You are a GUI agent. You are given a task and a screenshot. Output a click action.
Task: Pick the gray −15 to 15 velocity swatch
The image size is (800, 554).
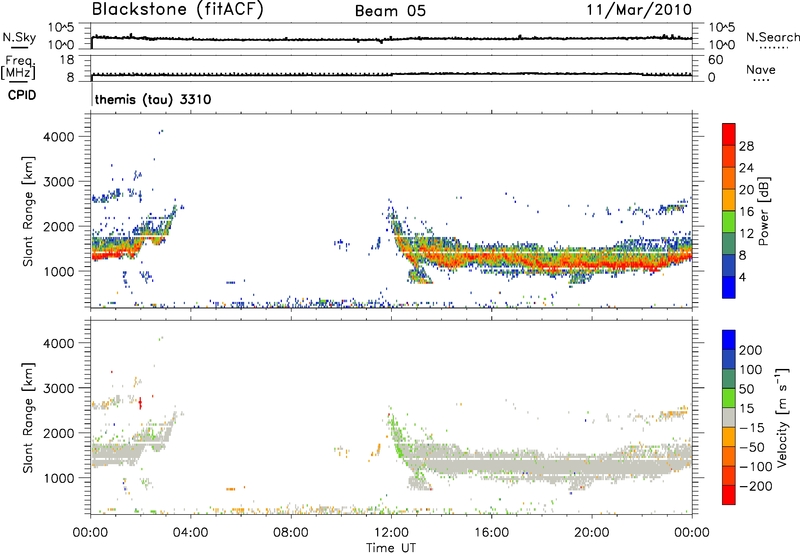coord(729,417)
